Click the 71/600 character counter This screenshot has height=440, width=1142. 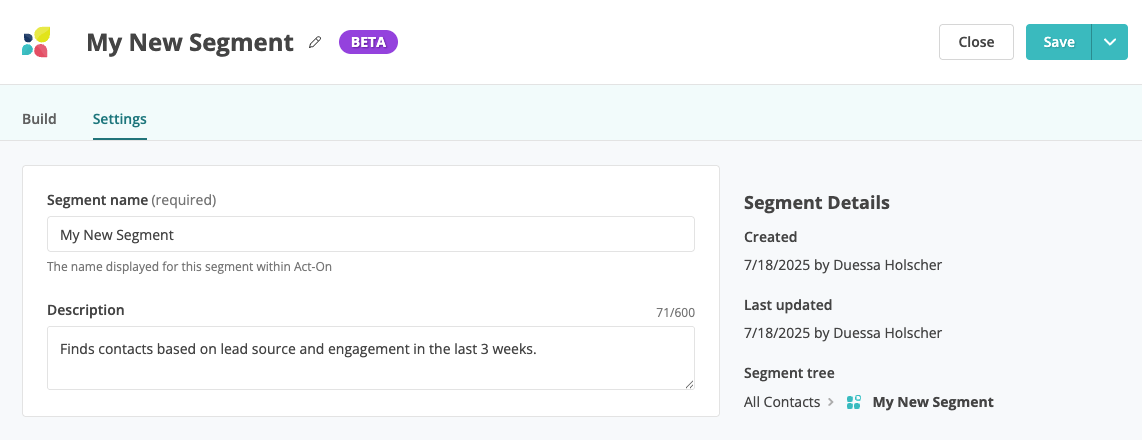[x=675, y=313]
